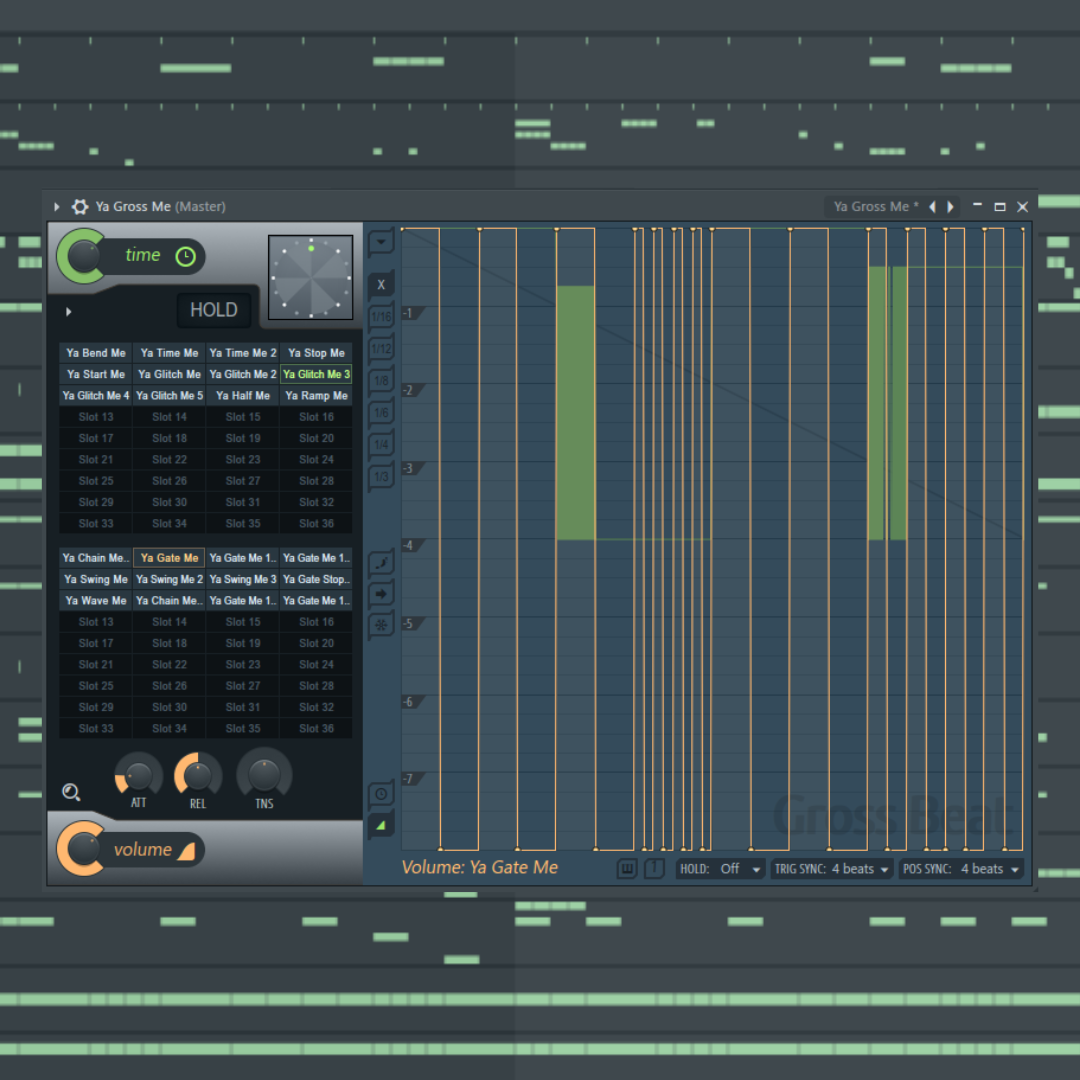Click the magnifier icon near the knobs

(71, 792)
